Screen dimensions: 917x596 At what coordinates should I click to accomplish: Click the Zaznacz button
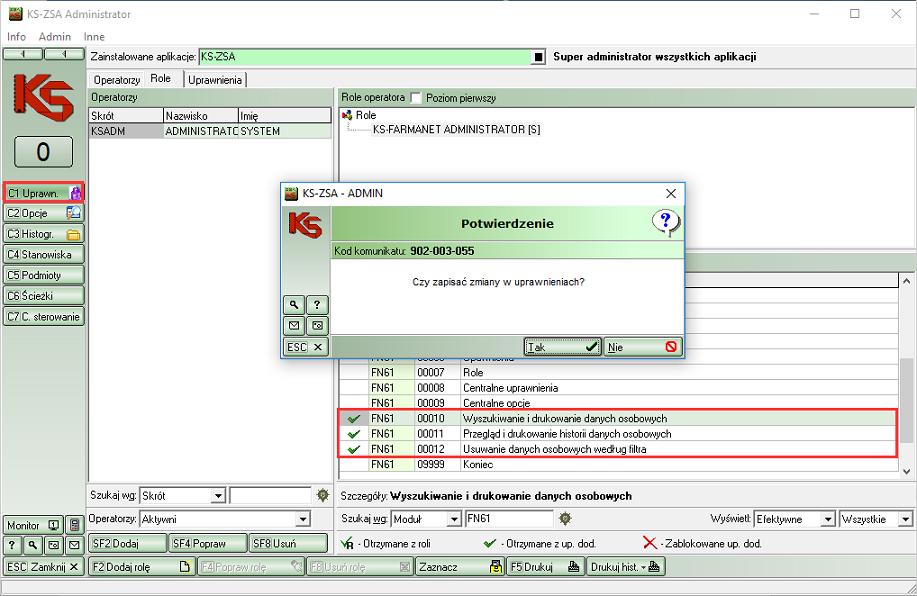point(460,566)
